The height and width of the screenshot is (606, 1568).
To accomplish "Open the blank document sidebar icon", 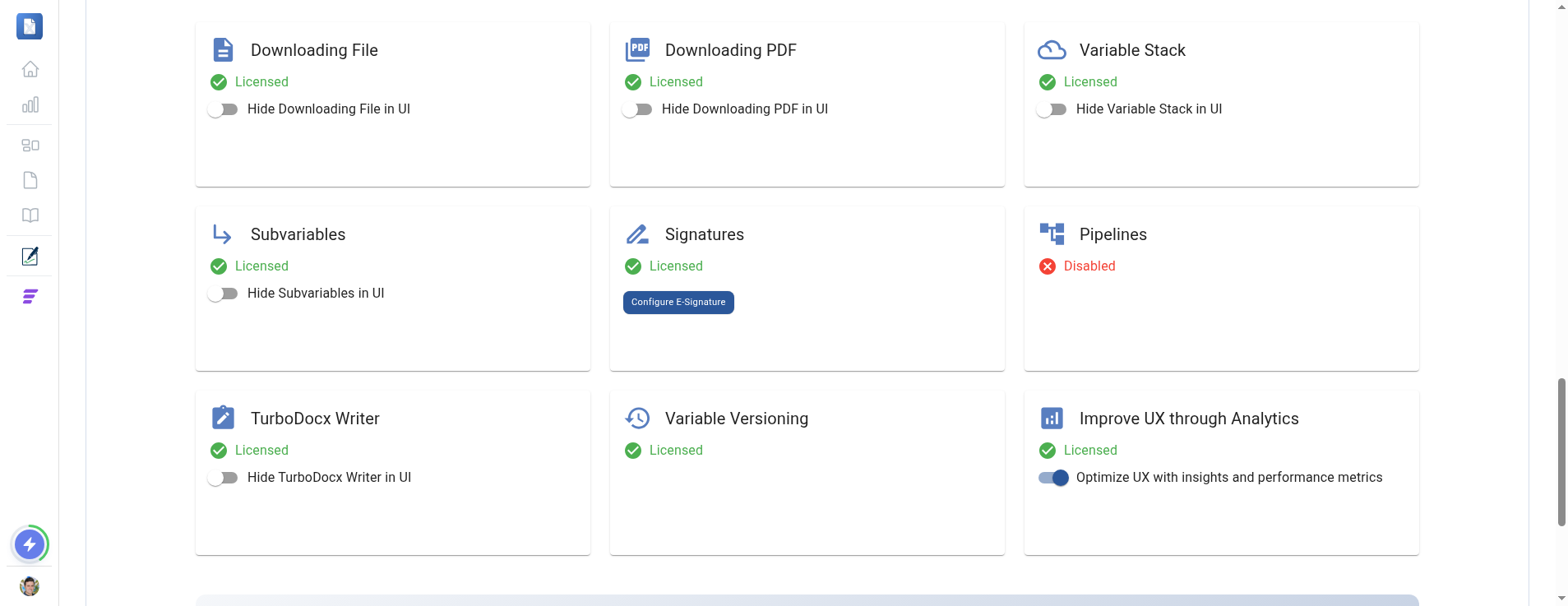I will (30, 180).
